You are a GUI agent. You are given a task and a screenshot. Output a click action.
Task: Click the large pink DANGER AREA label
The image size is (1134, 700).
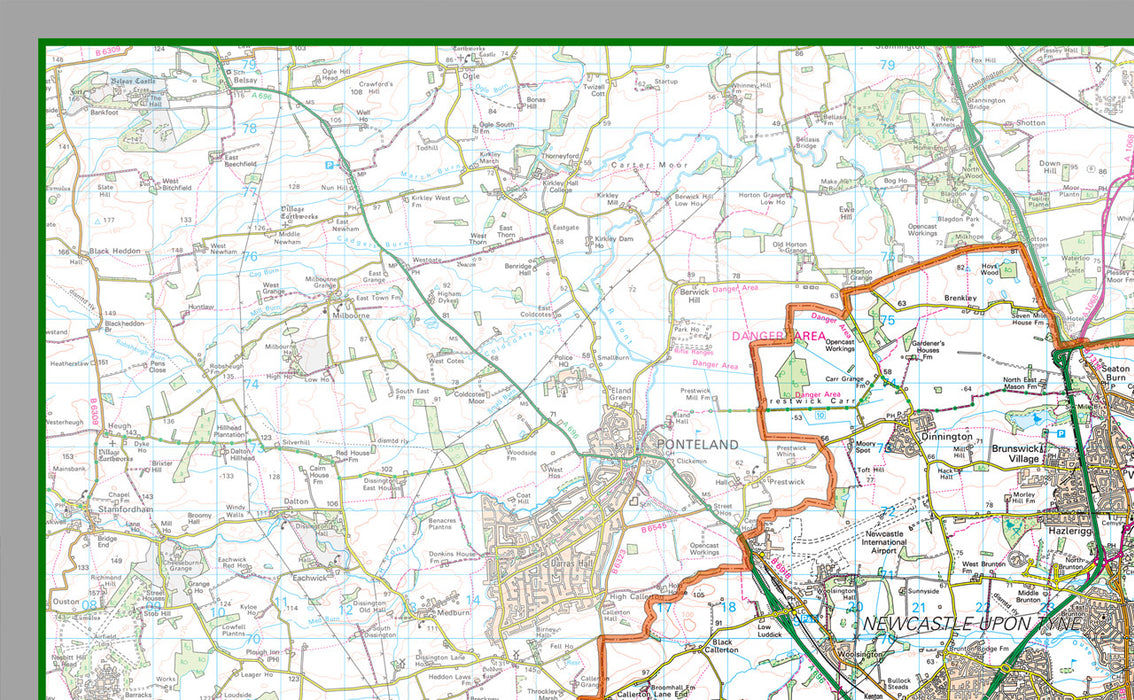point(778,336)
